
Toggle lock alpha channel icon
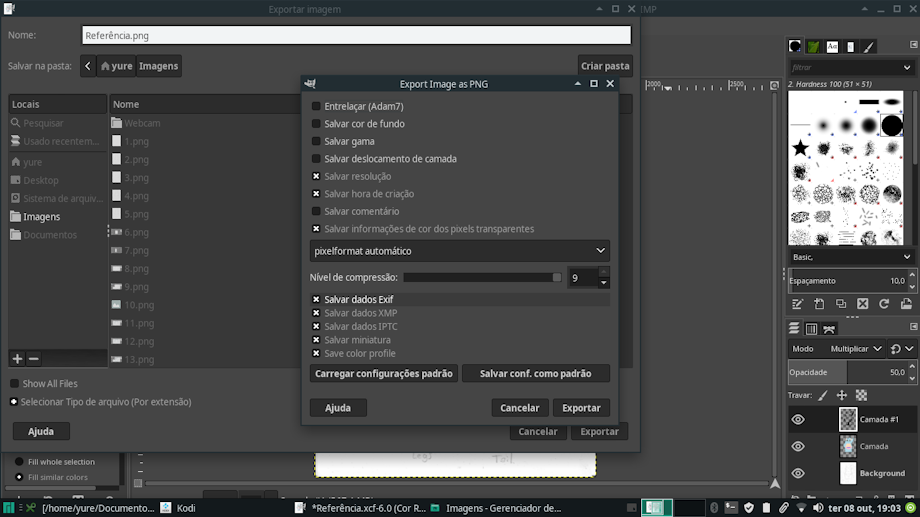(861, 396)
